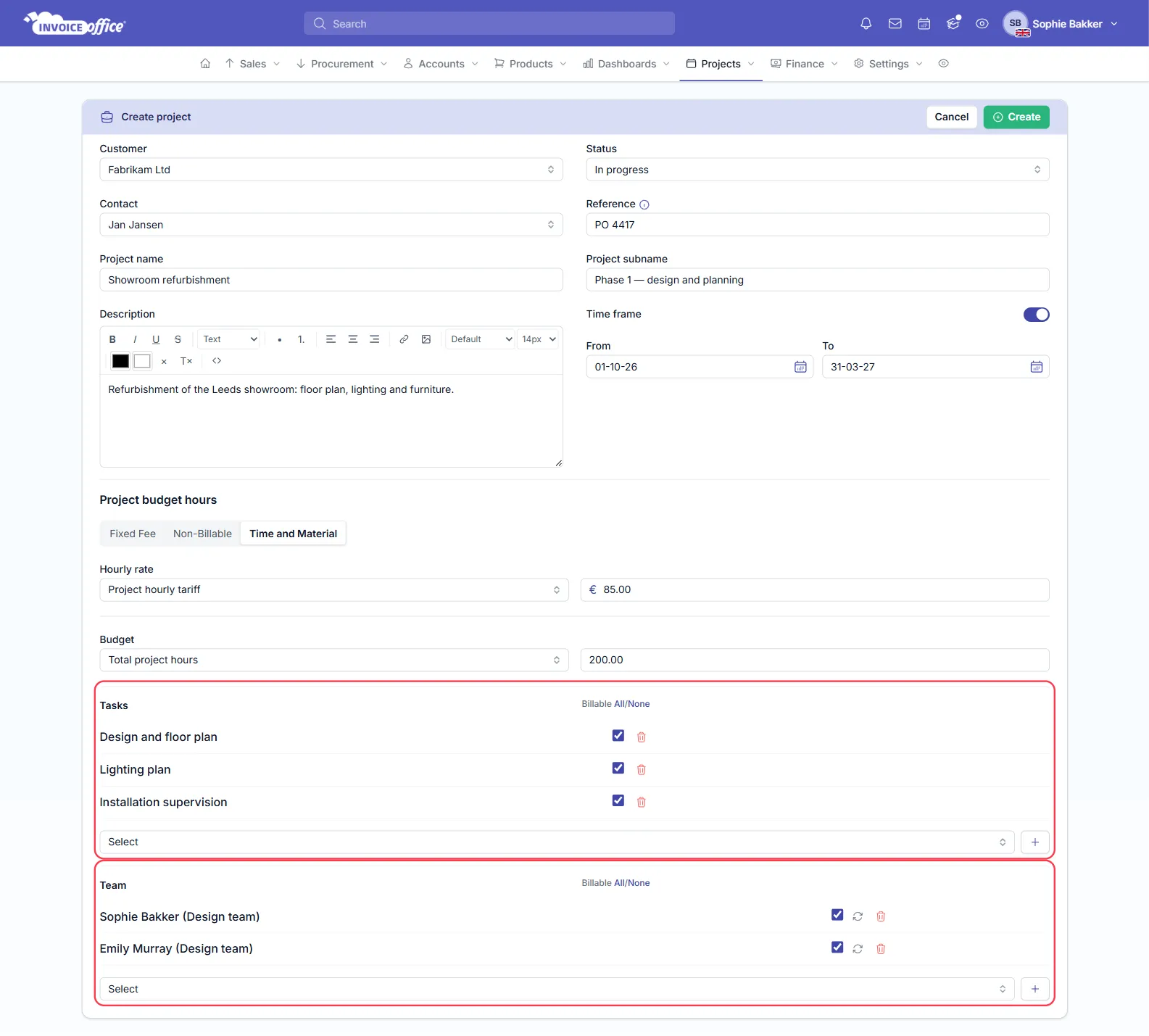Insert a link in the description
This screenshot has width=1149, height=1036.
[404, 339]
